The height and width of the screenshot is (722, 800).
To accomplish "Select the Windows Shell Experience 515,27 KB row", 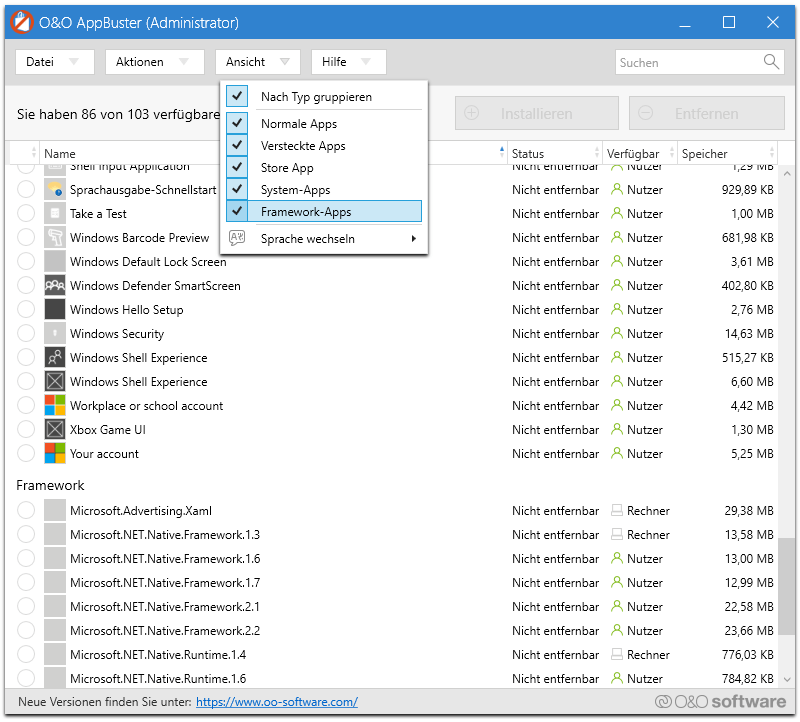I will pos(395,357).
